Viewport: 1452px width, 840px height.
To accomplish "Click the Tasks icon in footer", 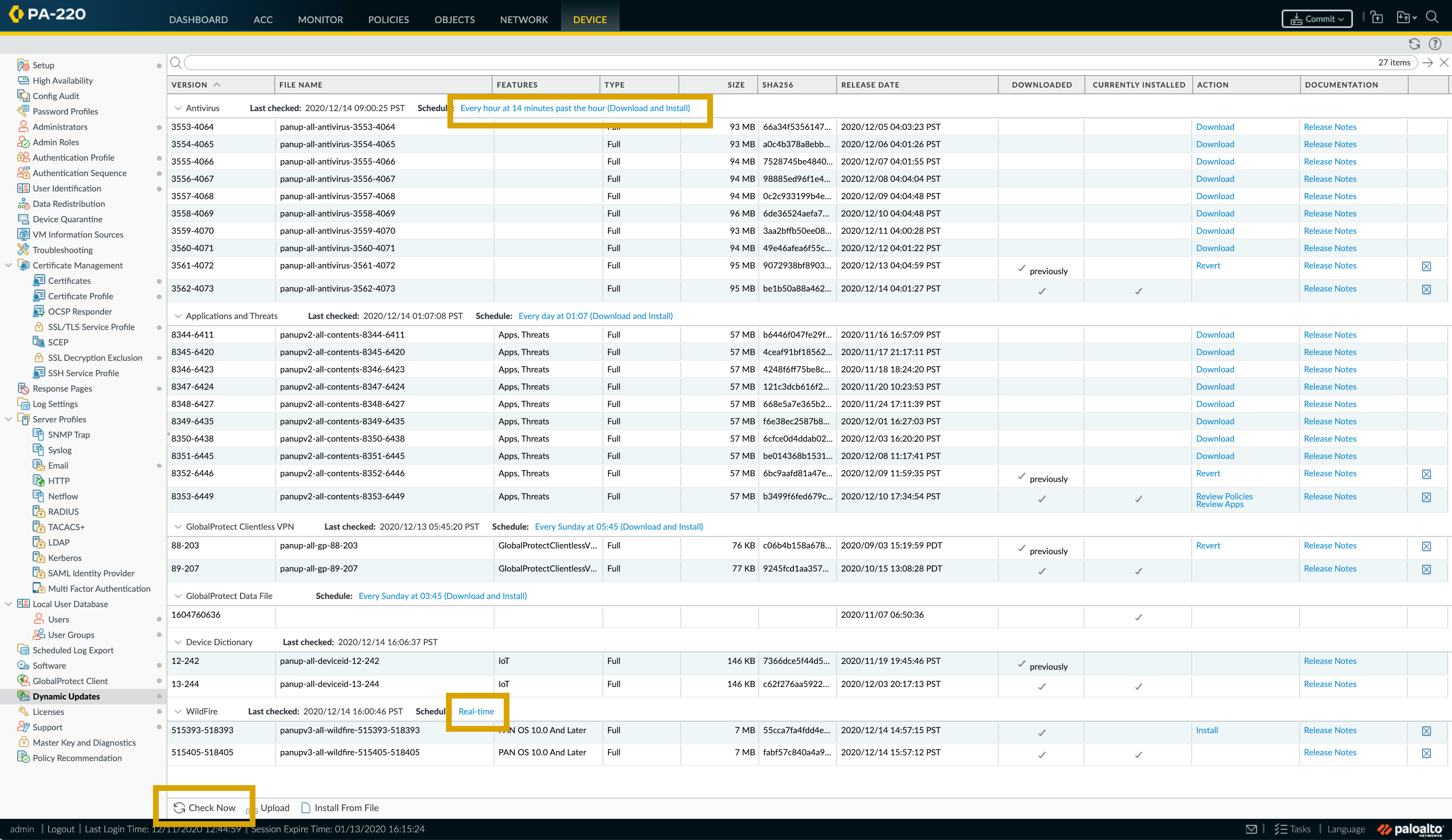I will point(1281,828).
